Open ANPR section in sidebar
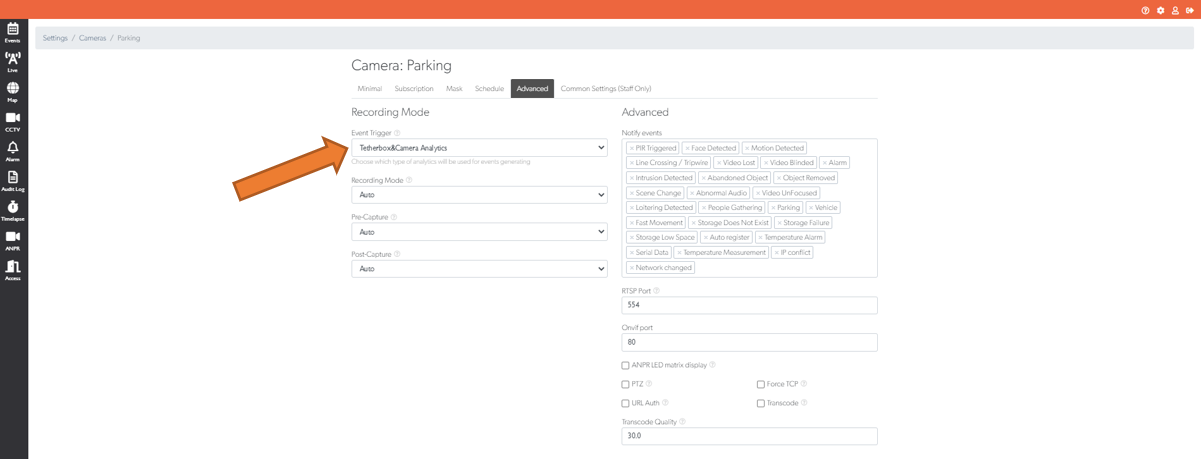This screenshot has width=1201, height=459. (x=13, y=240)
